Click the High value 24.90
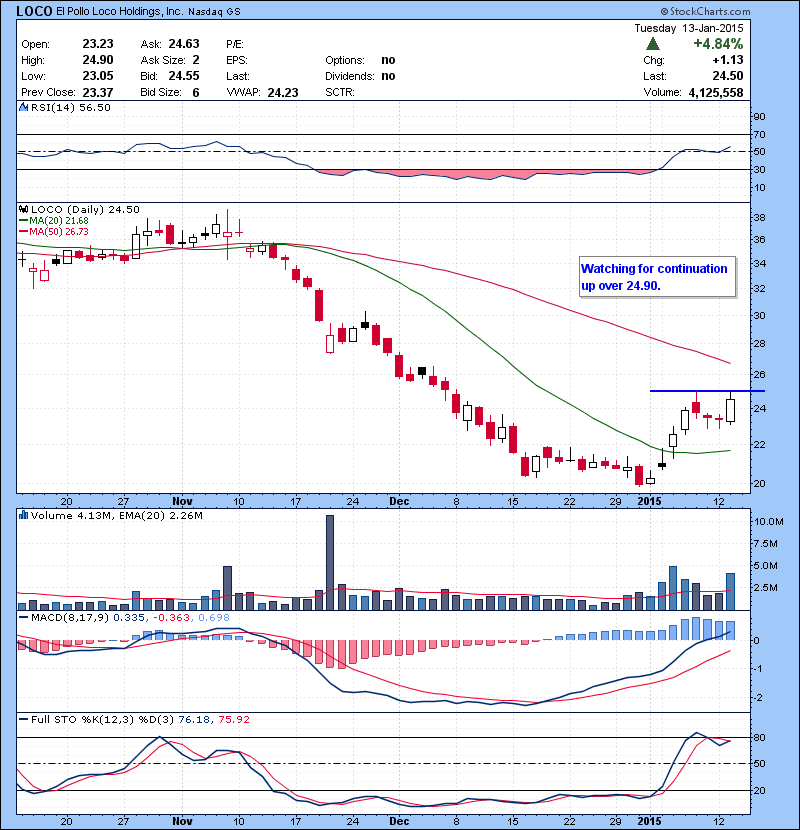The height and width of the screenshot is (830, 800). pyautogui.click(x=98, y=60)
